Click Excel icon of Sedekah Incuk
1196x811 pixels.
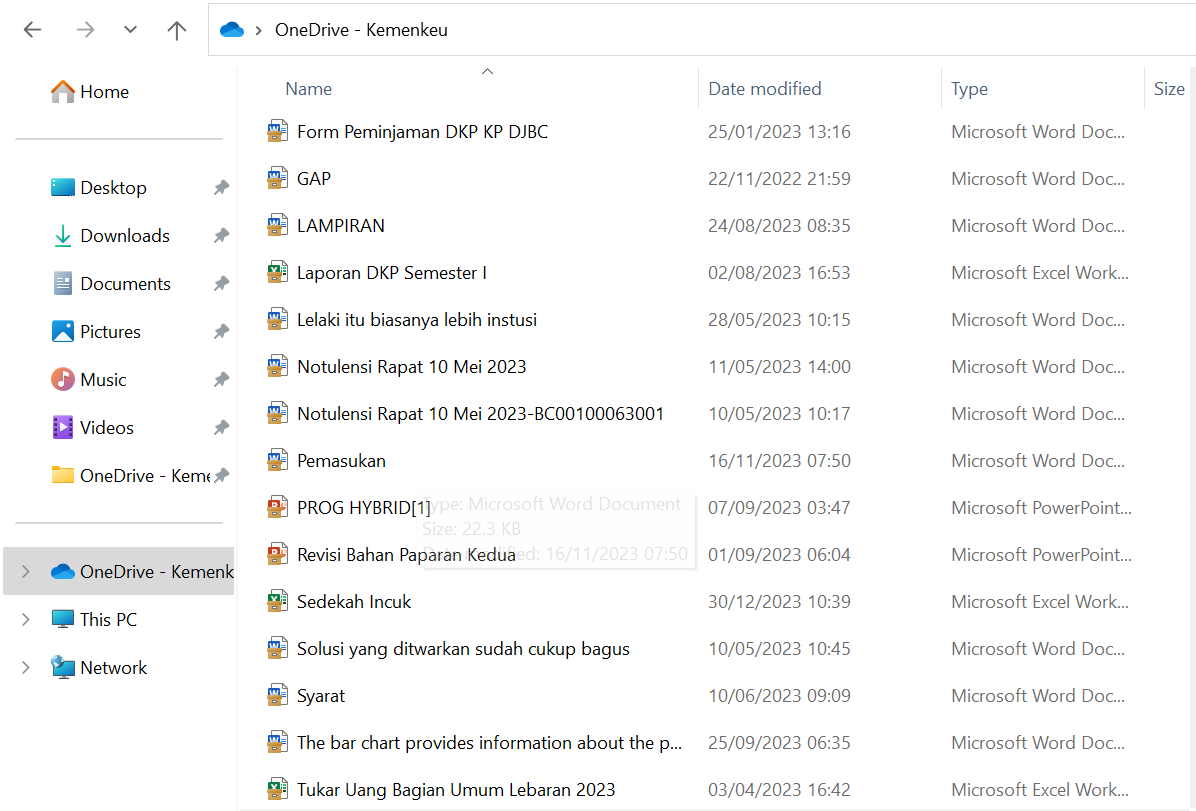(277, 601)
